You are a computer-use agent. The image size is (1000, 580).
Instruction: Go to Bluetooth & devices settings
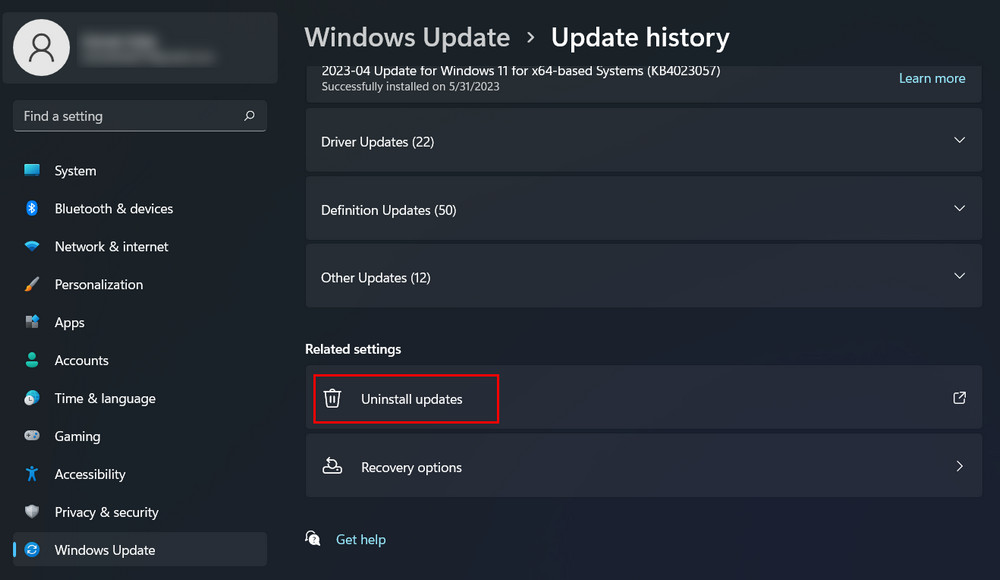click(140, 209)
